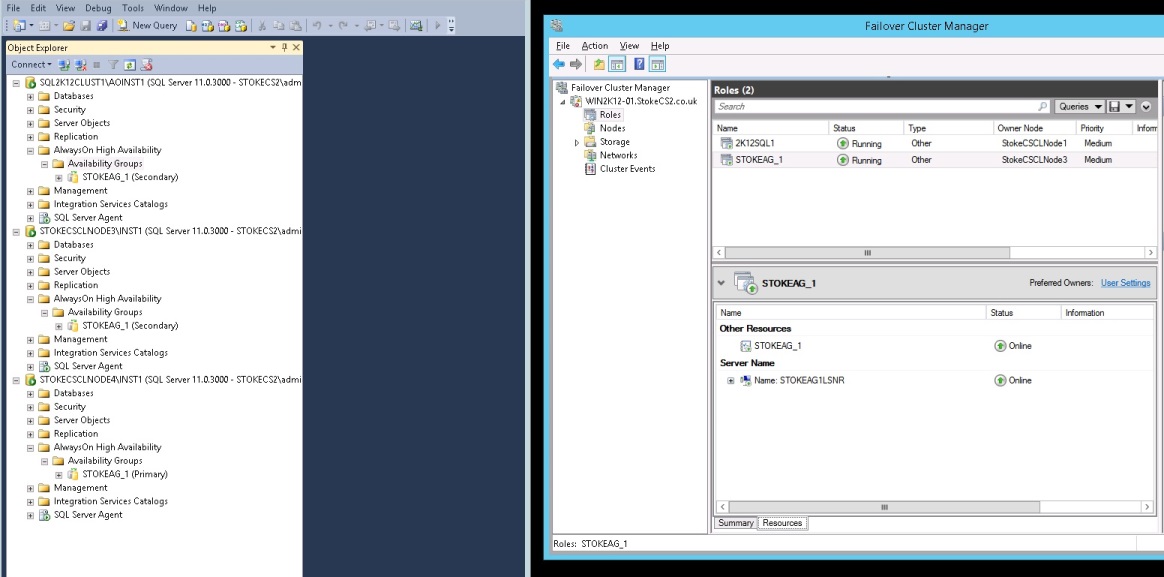
Task: Click the Save All icon in SSMS toolbar
Action: tap(102, 25)
